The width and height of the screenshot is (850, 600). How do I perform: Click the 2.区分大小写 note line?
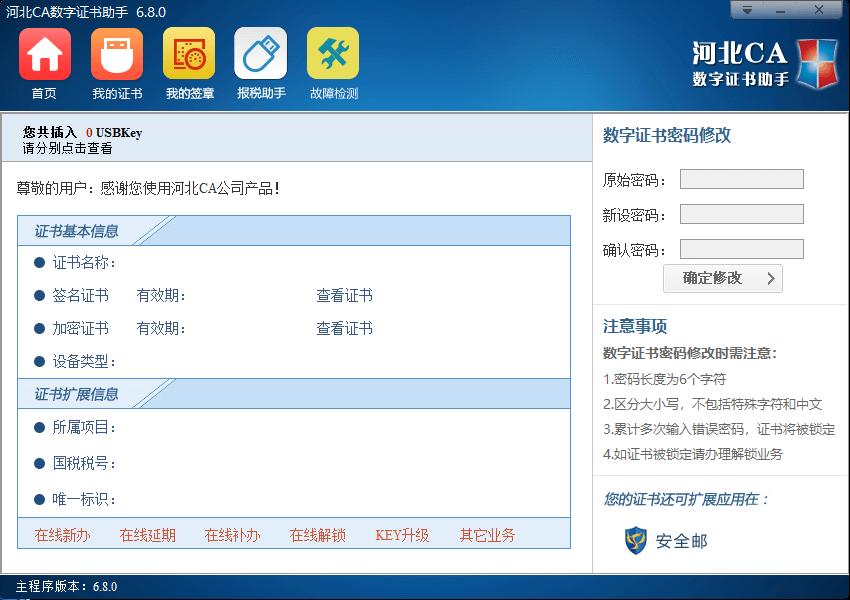pos(712,404)
